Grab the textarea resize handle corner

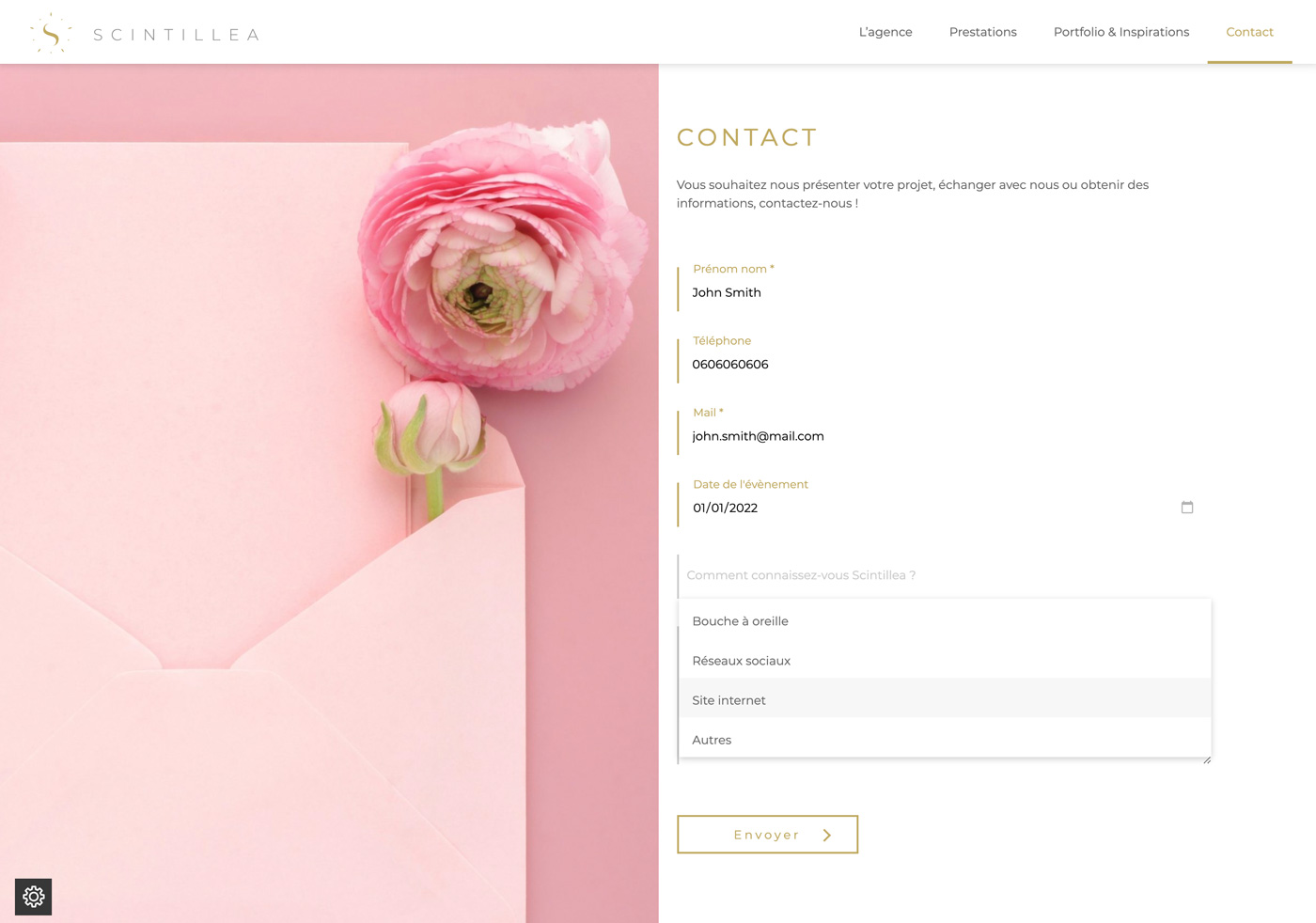point(1207,759)
